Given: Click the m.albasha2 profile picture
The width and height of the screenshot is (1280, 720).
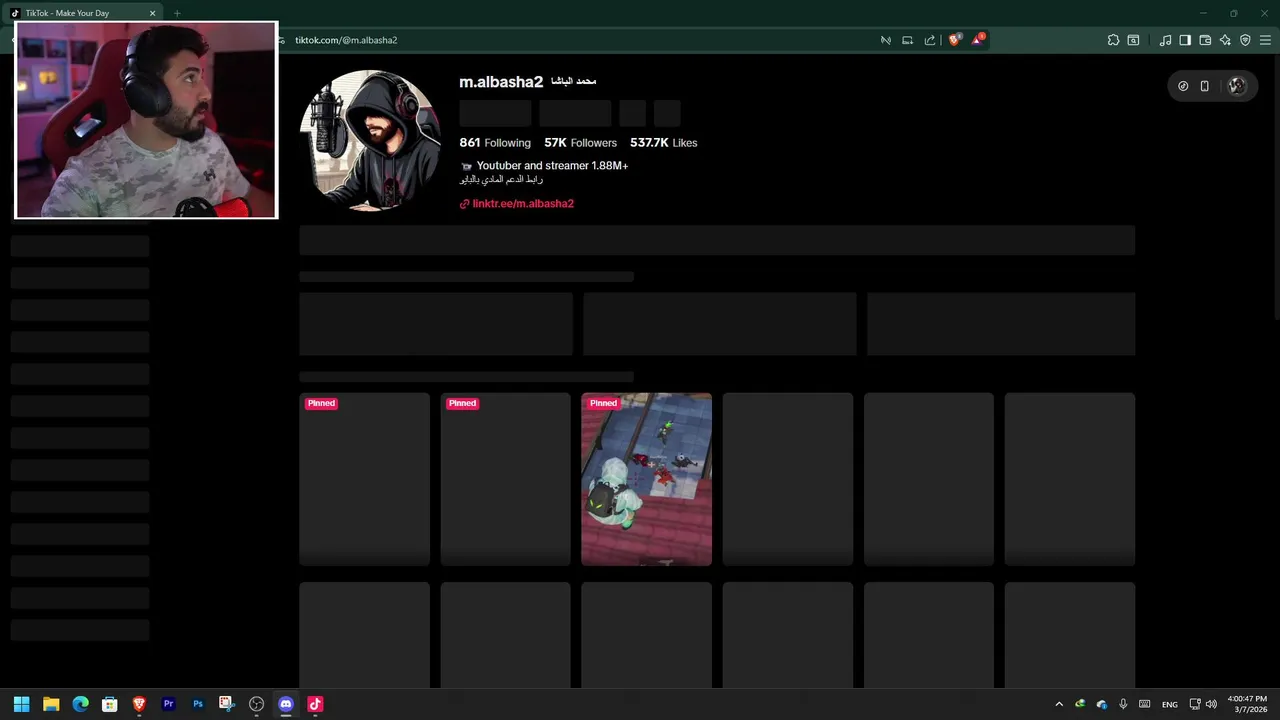Looking at the screenshot, I should (370, 140).
